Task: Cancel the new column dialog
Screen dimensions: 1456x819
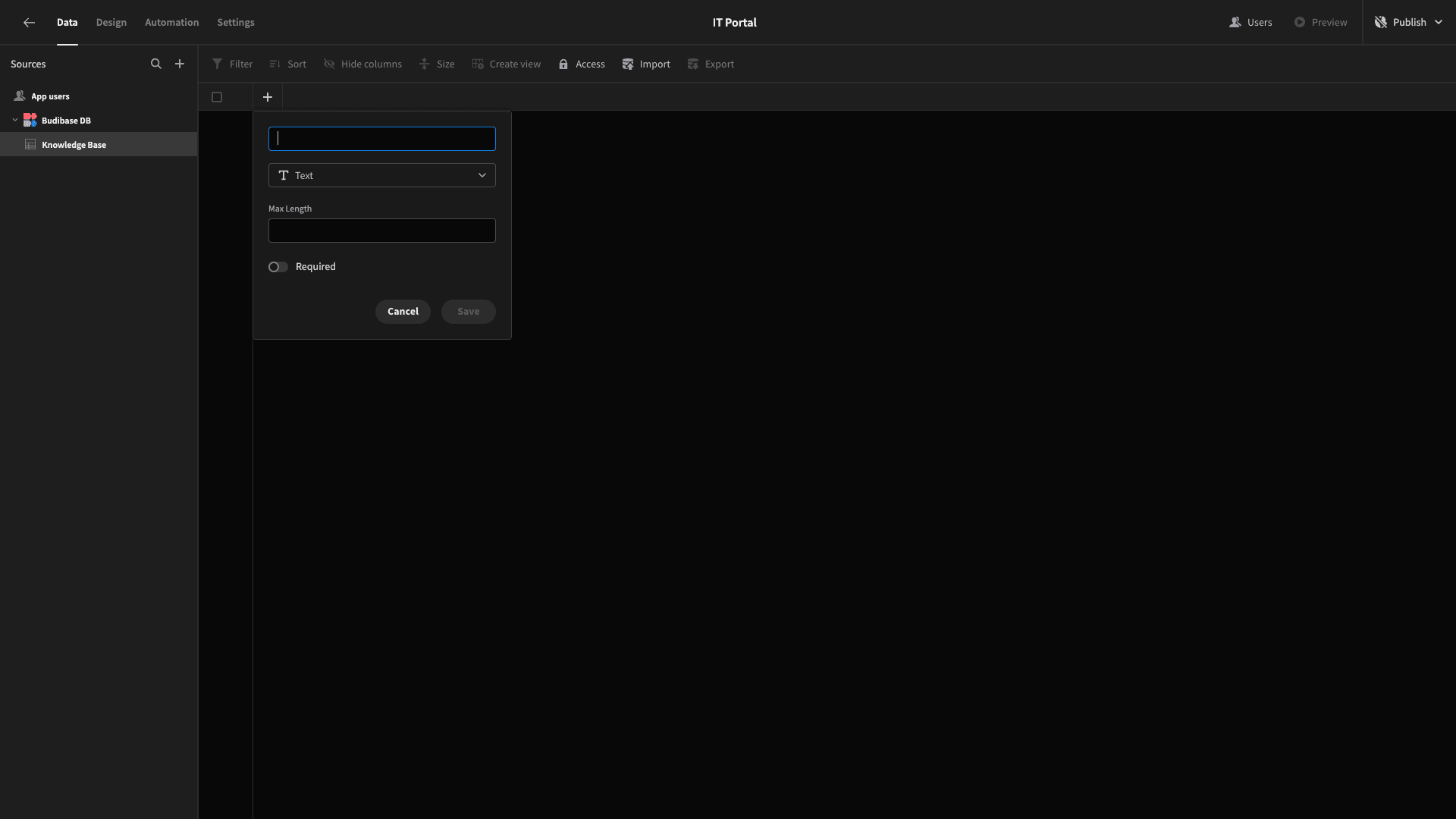Action: [x=403, y=312]
